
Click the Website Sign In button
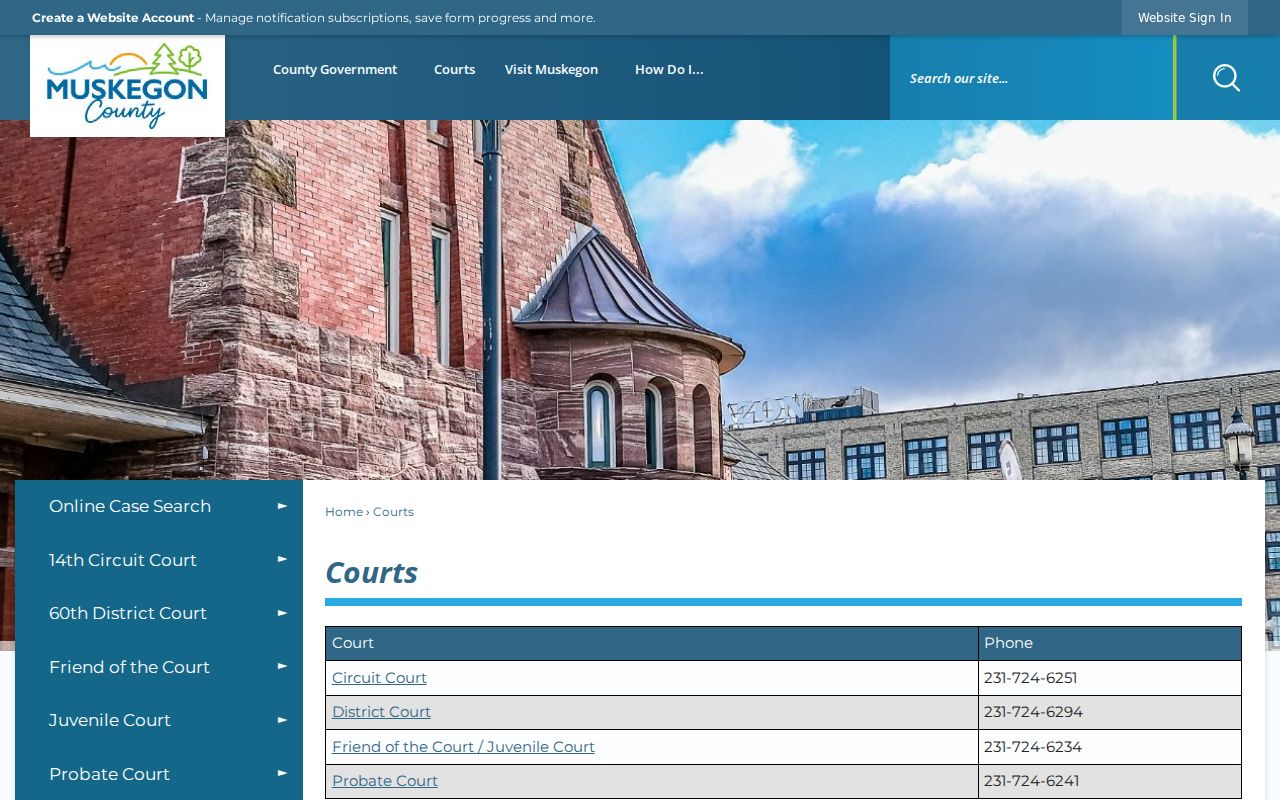coord(1184,17)
